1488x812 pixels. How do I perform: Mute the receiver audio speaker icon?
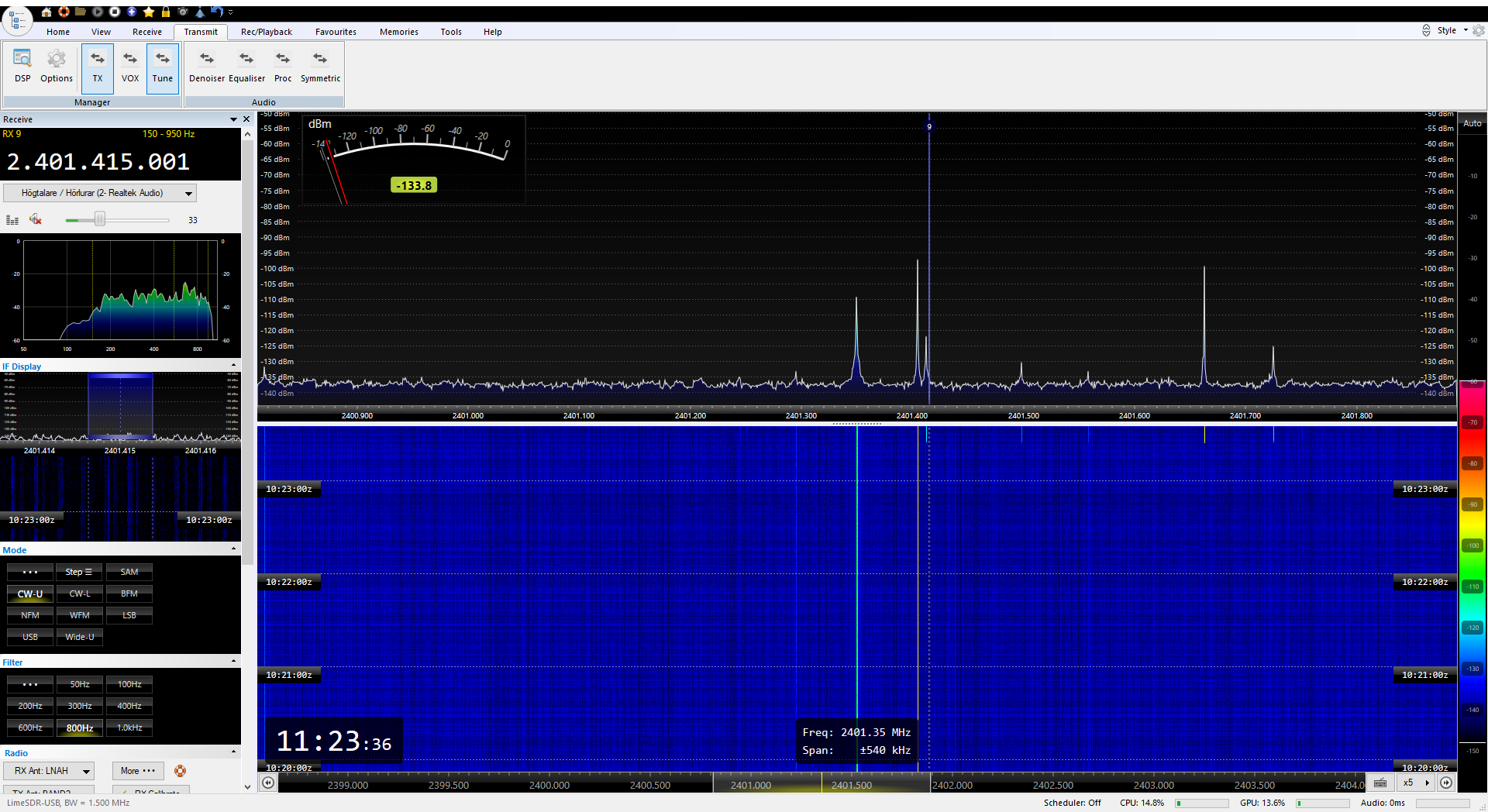point(36,220)
